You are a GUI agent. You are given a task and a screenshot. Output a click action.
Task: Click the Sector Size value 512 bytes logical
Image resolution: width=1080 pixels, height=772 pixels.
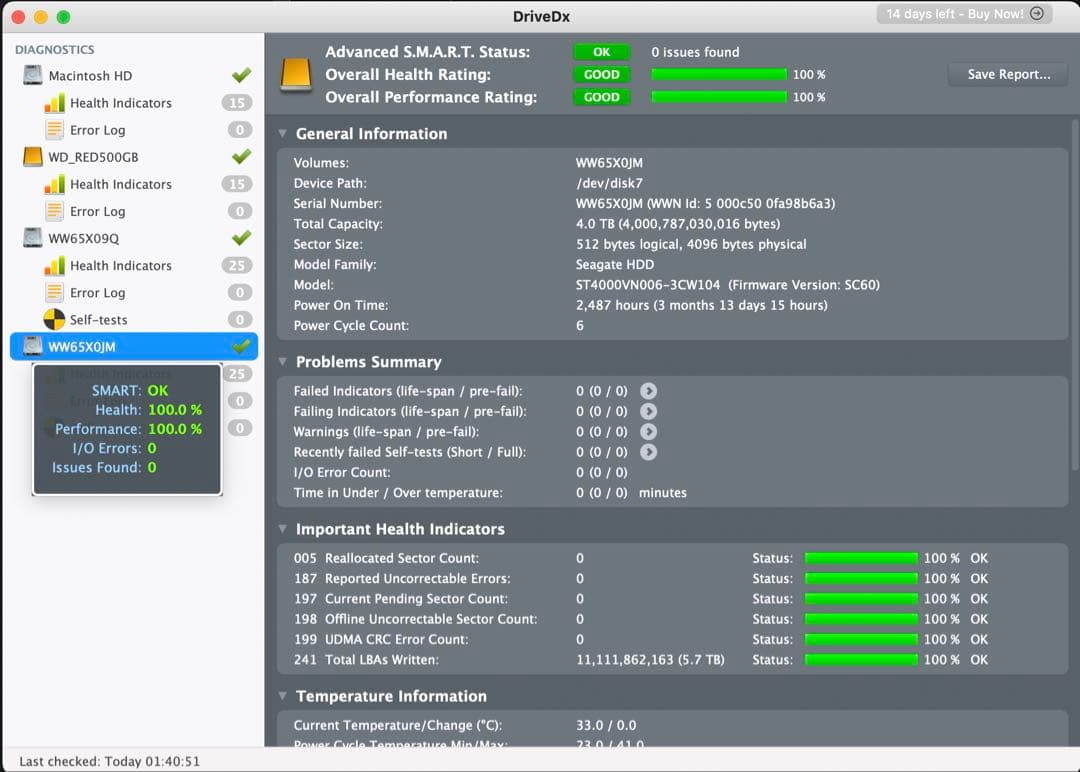(x=691, y=244)
